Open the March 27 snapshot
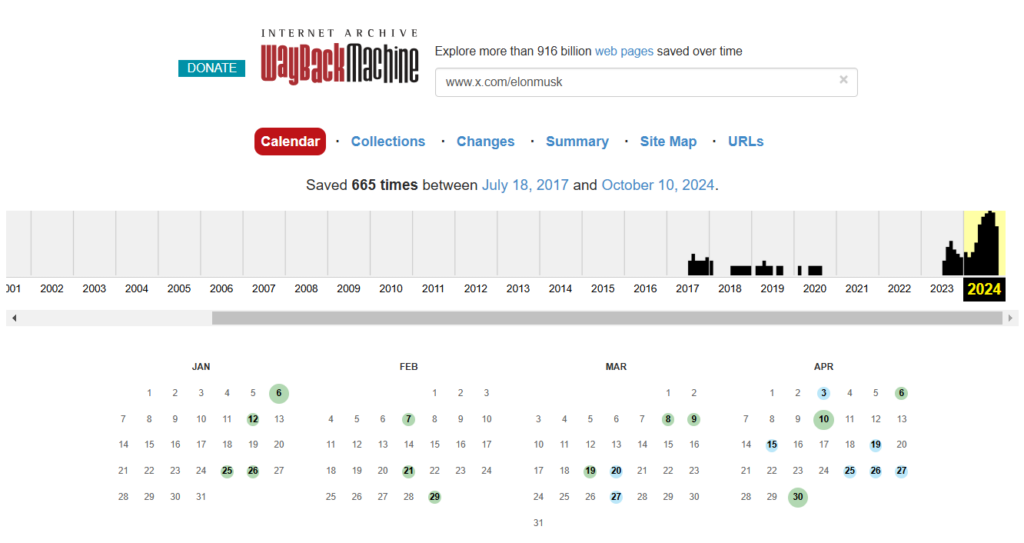The image size is (1024, 543). pos(616,497)
